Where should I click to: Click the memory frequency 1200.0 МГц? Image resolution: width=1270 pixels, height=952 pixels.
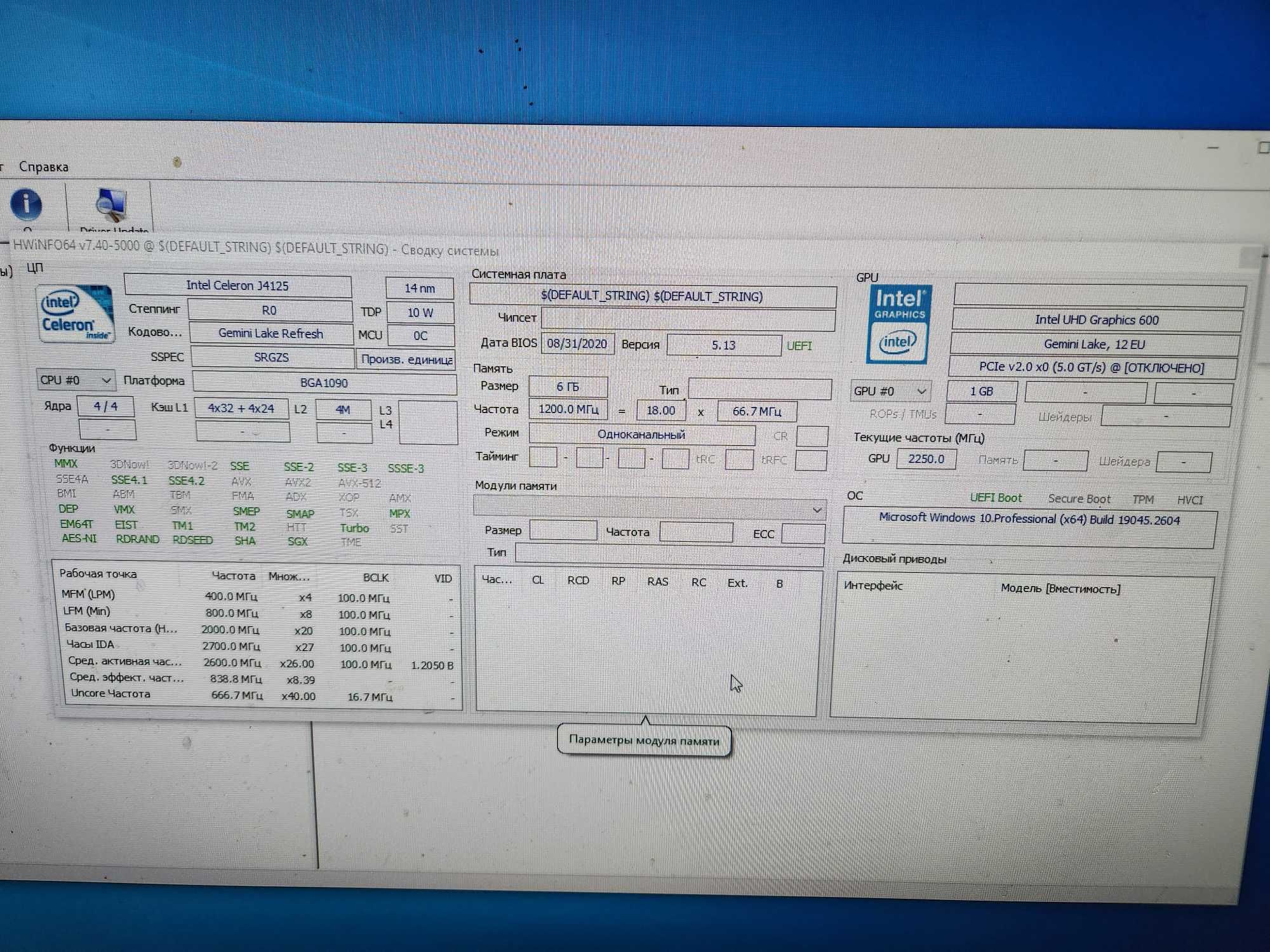pyautogui.click(x=568, y=409)
